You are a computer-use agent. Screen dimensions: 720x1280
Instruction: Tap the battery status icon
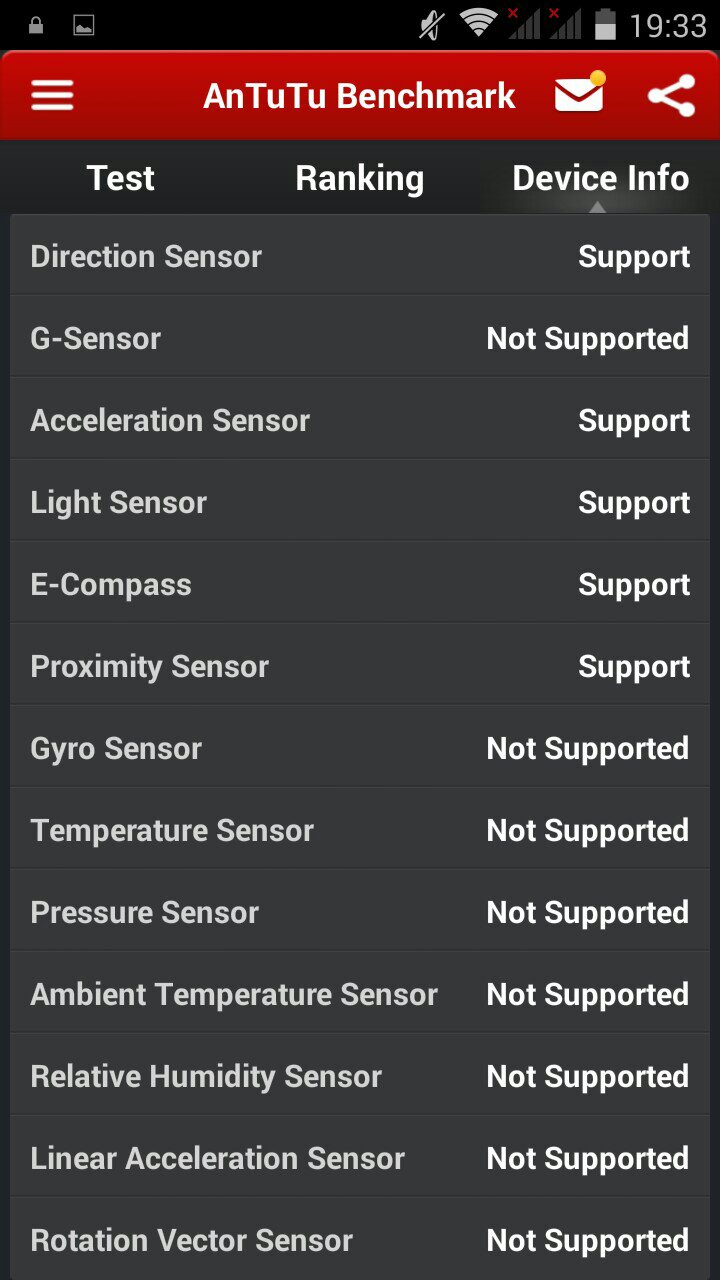tap(605, 24)
